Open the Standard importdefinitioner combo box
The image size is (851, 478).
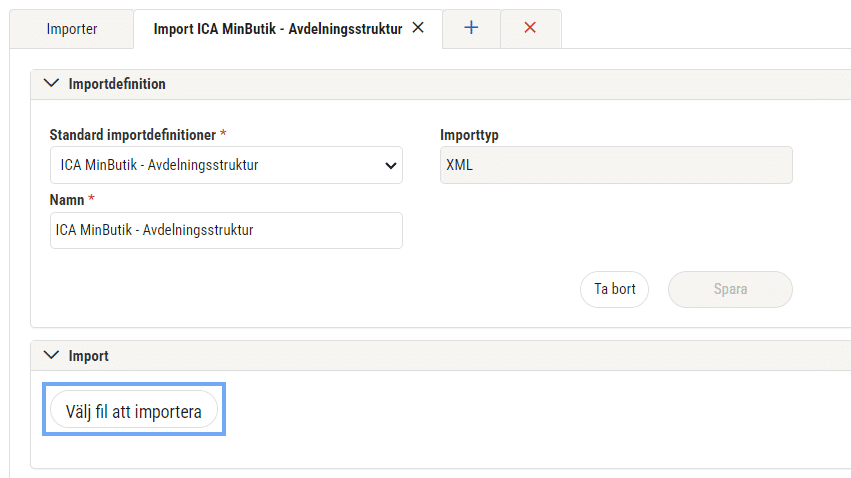click(226, 165)
